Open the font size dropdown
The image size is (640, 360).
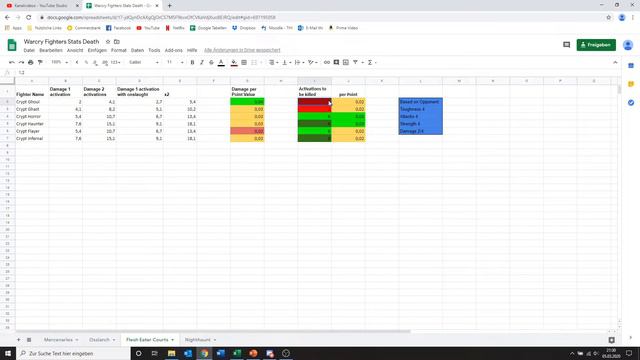pyautogui.click(x=175, y=62)
